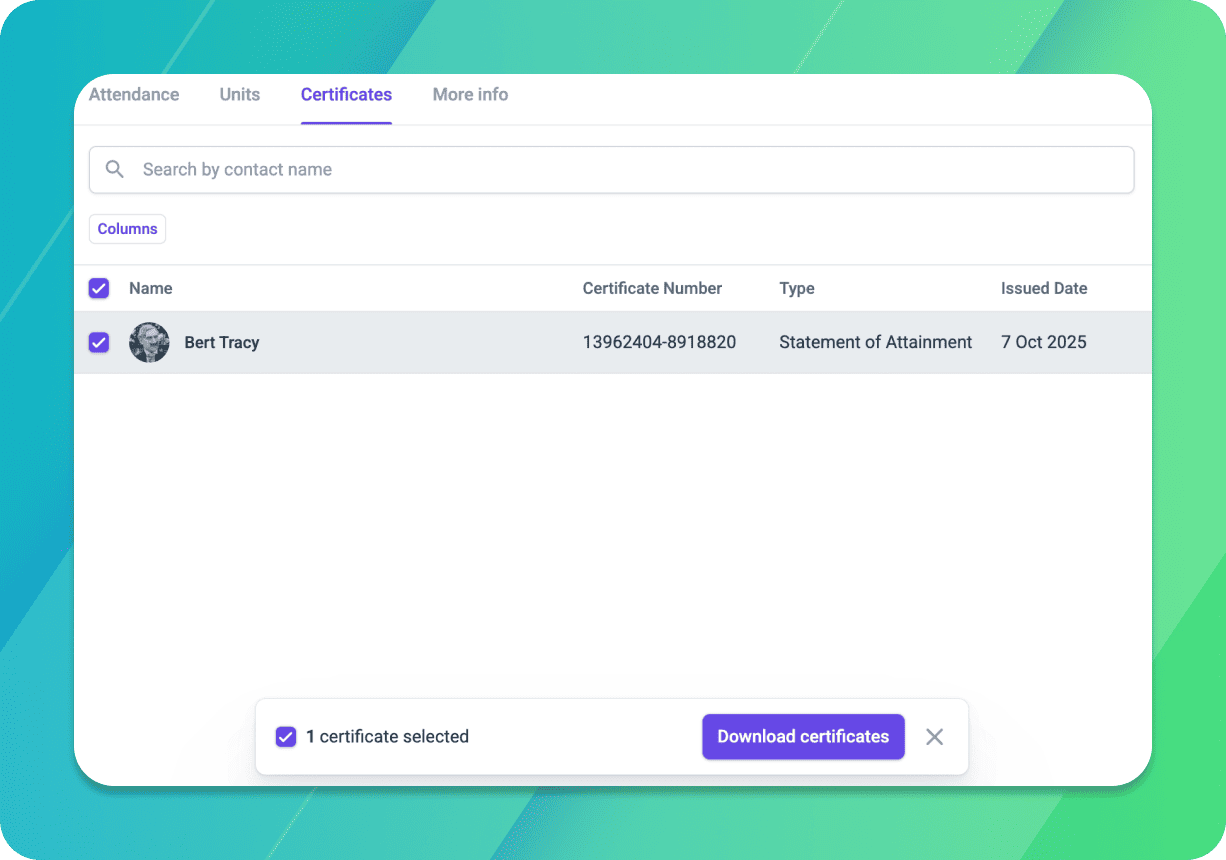This screenshot has height=860, width=1226.
Task: Click the issued date 7 Oct 2025
Action: tap(1044, 342)
